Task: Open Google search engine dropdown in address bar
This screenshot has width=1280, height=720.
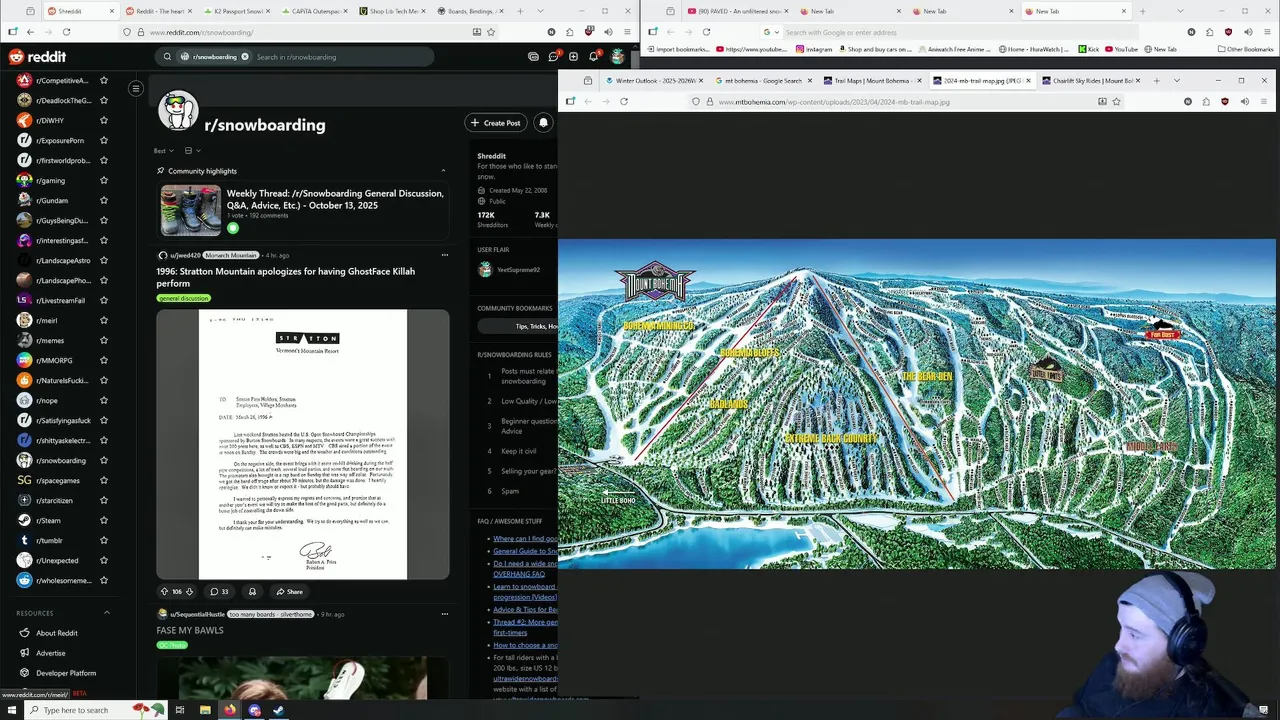Action: point(769,32)
